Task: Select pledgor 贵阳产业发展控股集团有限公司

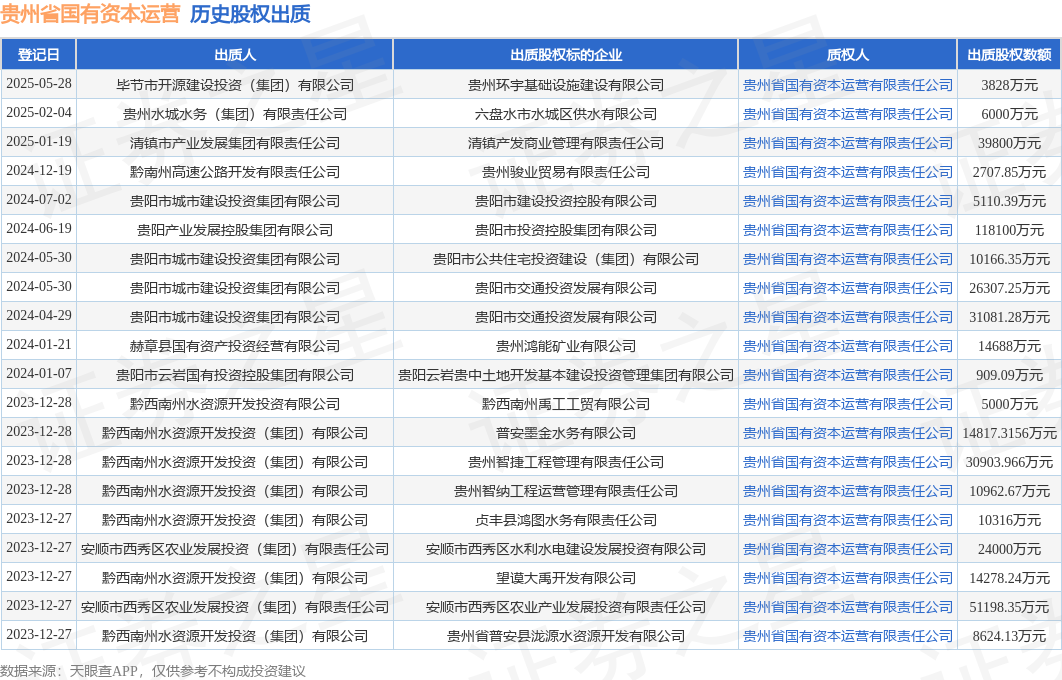Action: coord(235,230)
